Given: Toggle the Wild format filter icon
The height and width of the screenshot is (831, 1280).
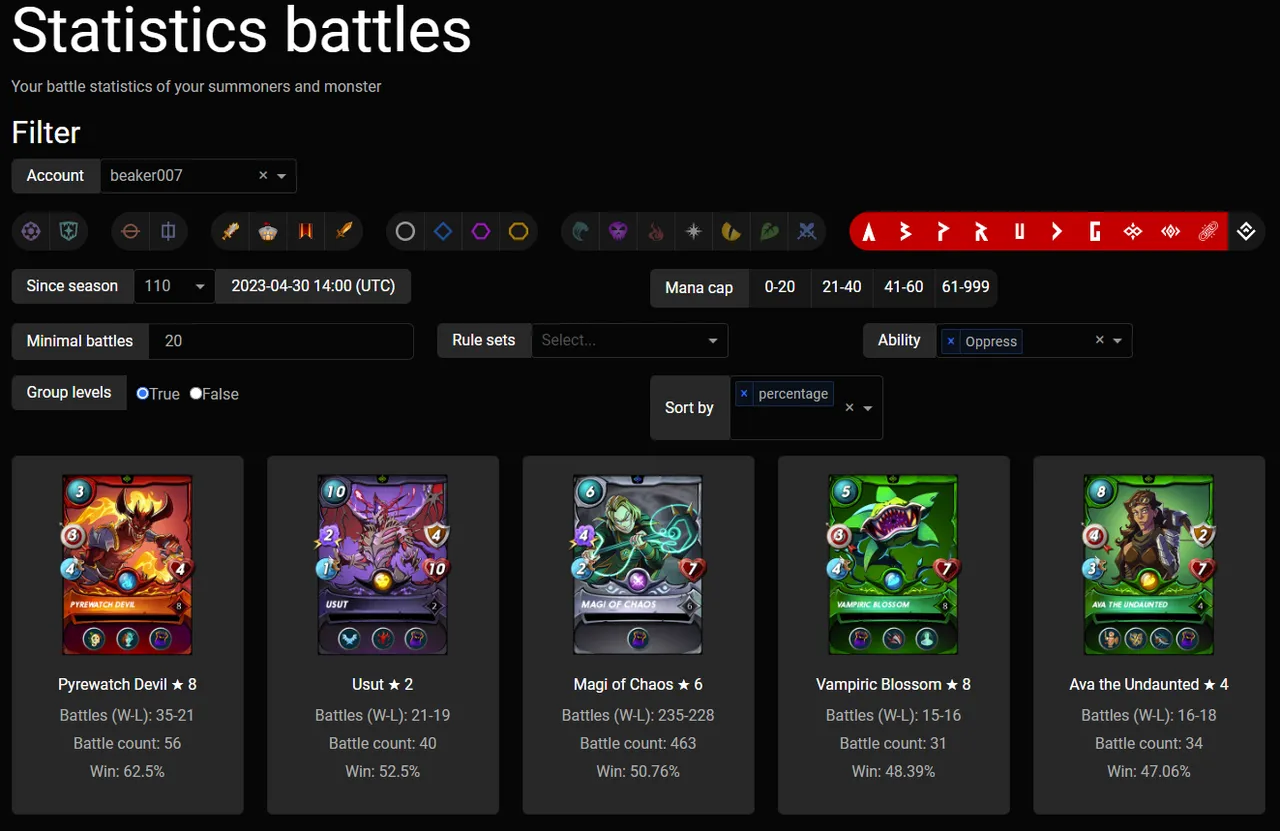Looking at the screenshot, I should [32, 232].
